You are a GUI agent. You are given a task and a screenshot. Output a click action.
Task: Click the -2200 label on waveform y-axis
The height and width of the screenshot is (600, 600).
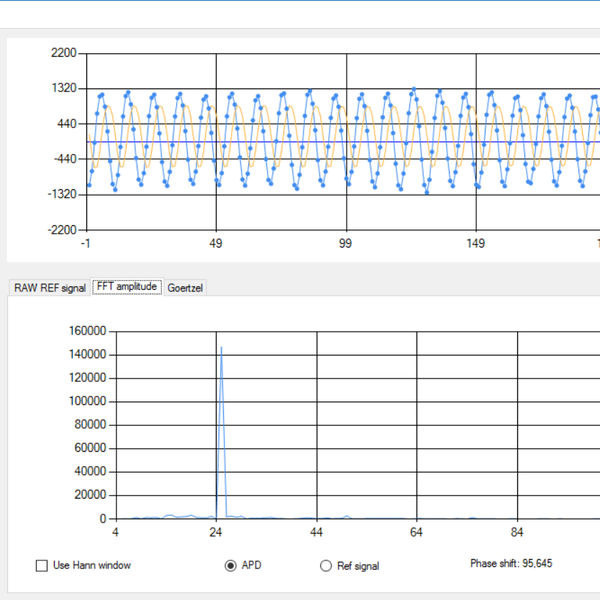(x=61, y=229)
